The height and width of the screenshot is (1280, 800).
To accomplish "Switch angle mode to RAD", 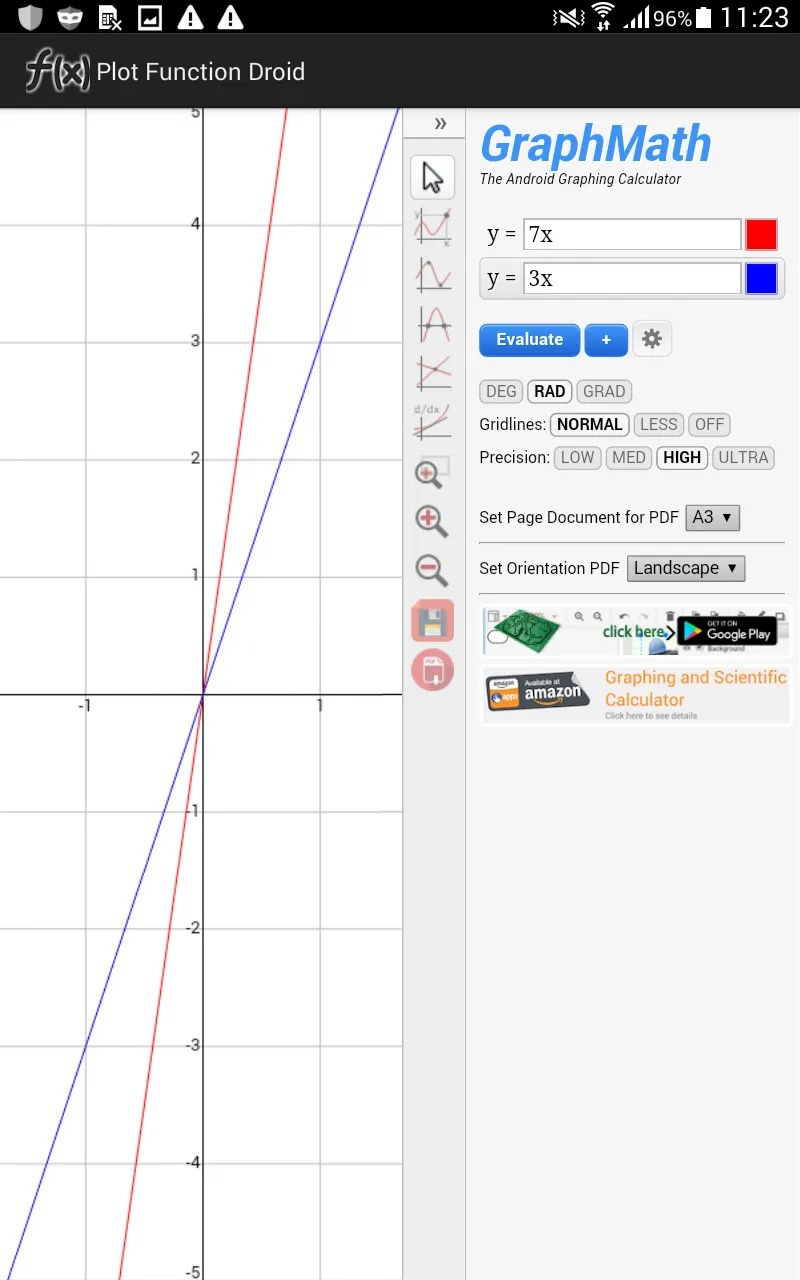I will point(550,391).
